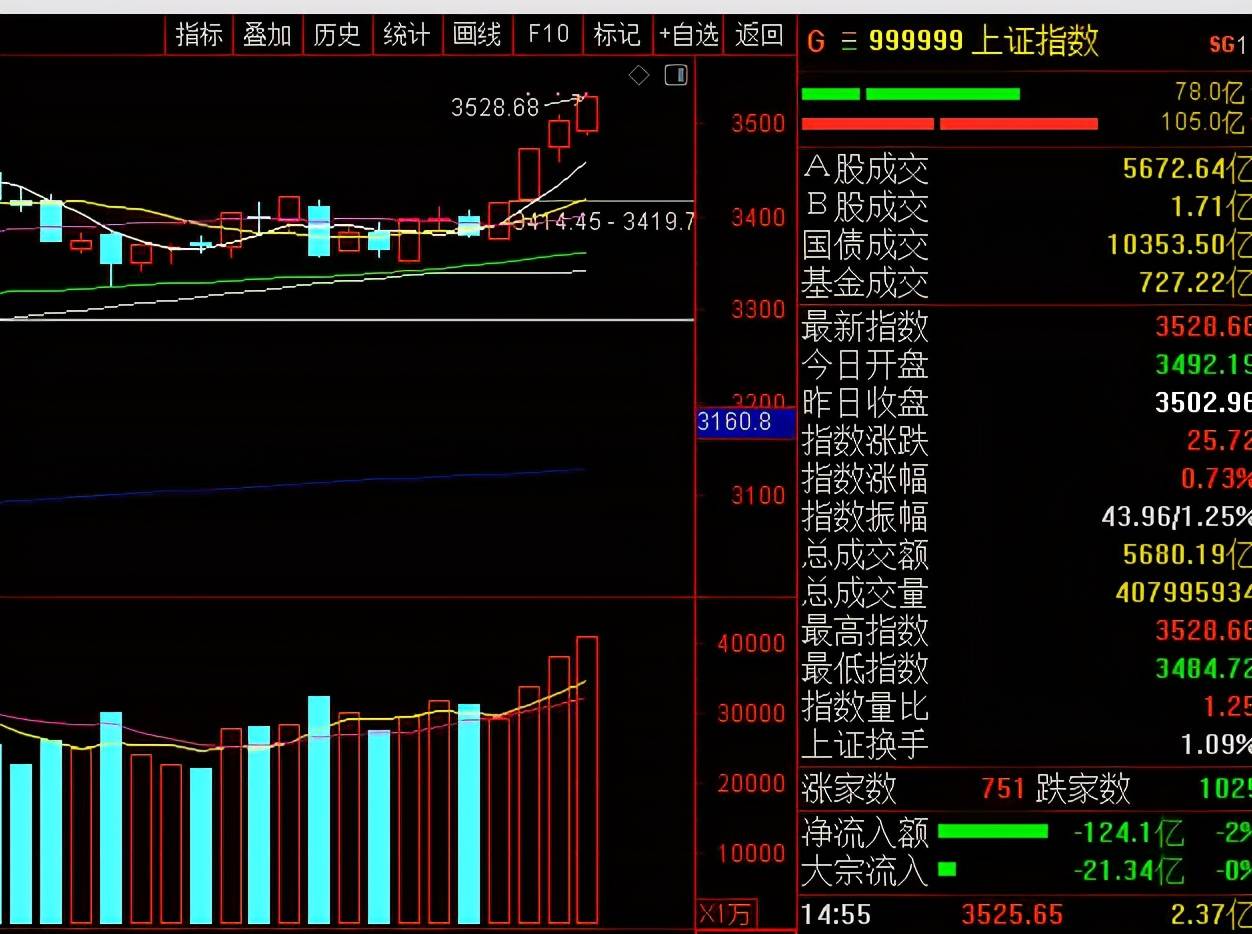
Task: Open the 指标 indicator menu
Action: point(199,35)
